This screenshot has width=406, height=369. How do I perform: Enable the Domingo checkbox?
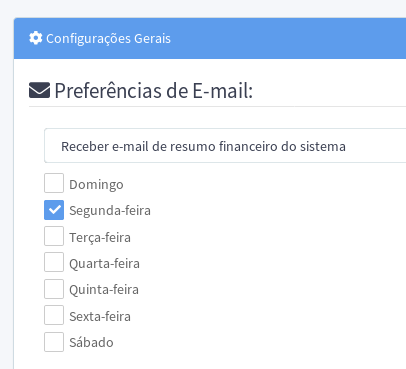54,183
